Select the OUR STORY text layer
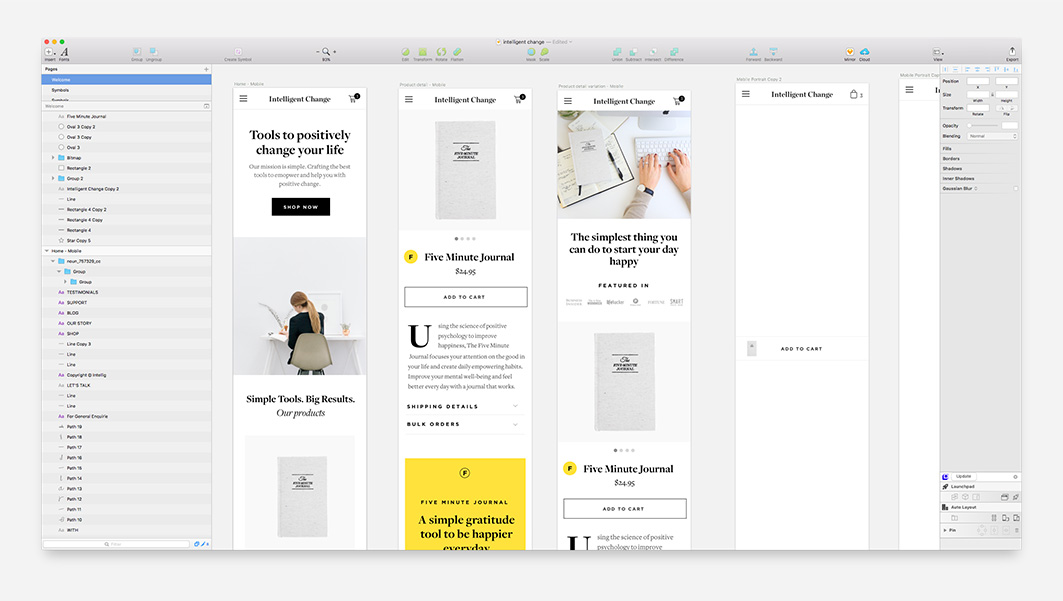This screenshot has width=1063, height=601. (x=127, y=323)
